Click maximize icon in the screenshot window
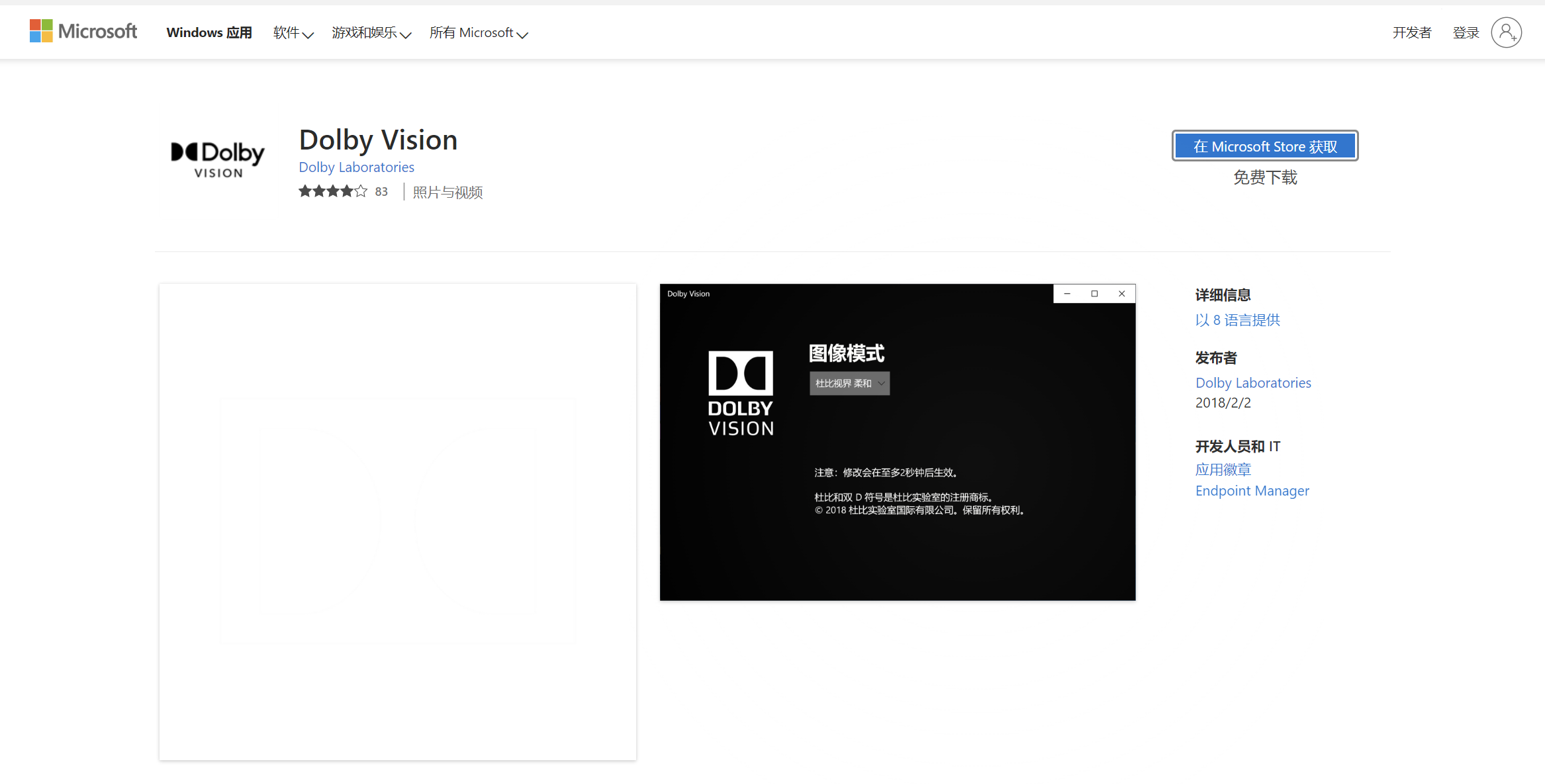 tap(1094, 294)
